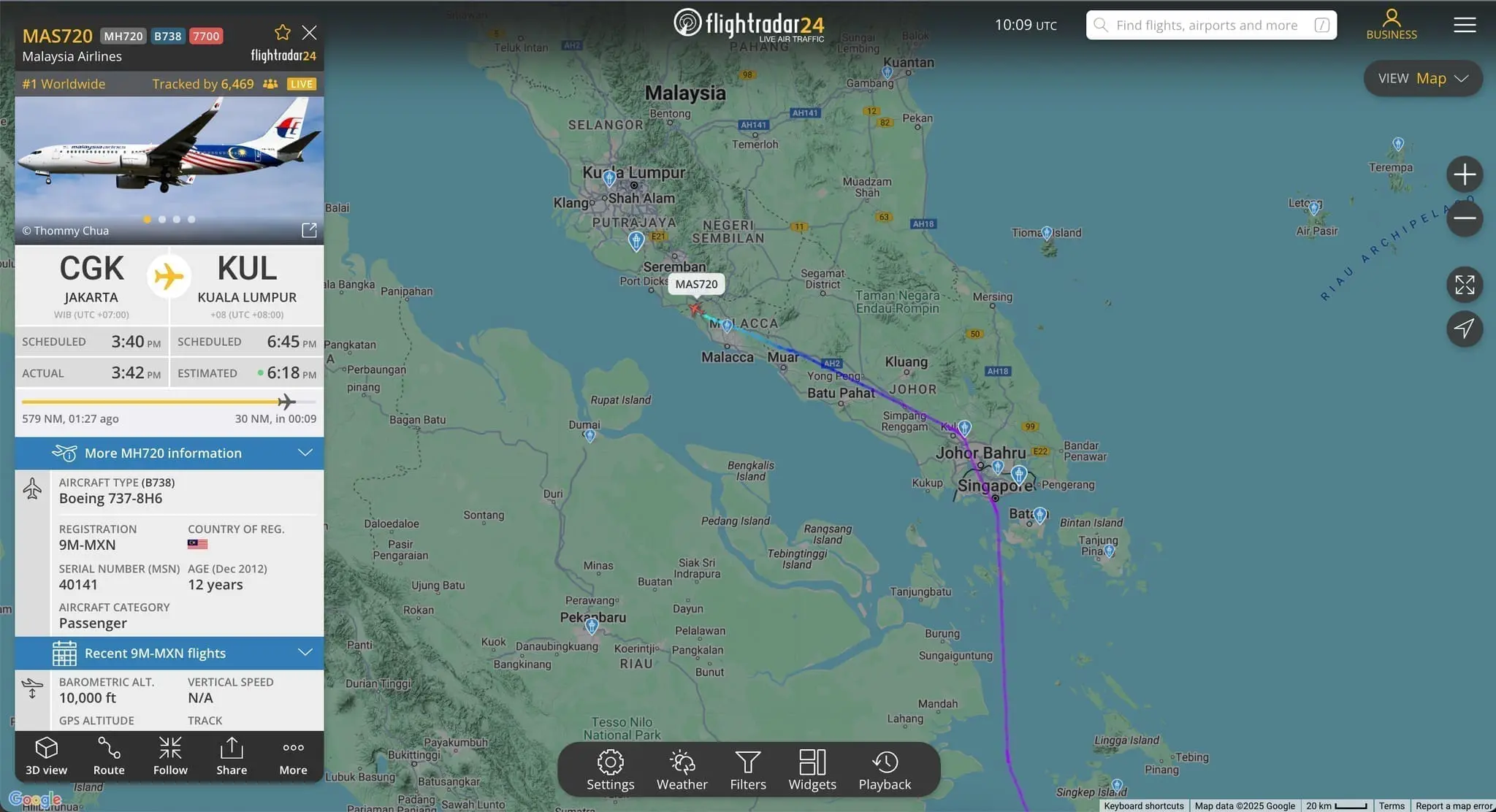Open the Filters tool

pos(748,770)
